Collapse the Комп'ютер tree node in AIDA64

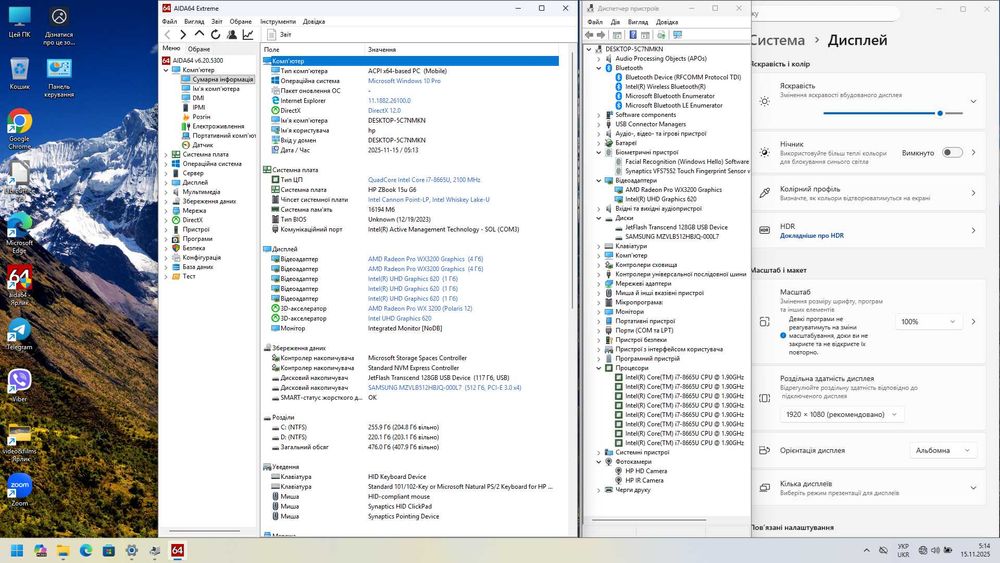click(166, 70)
